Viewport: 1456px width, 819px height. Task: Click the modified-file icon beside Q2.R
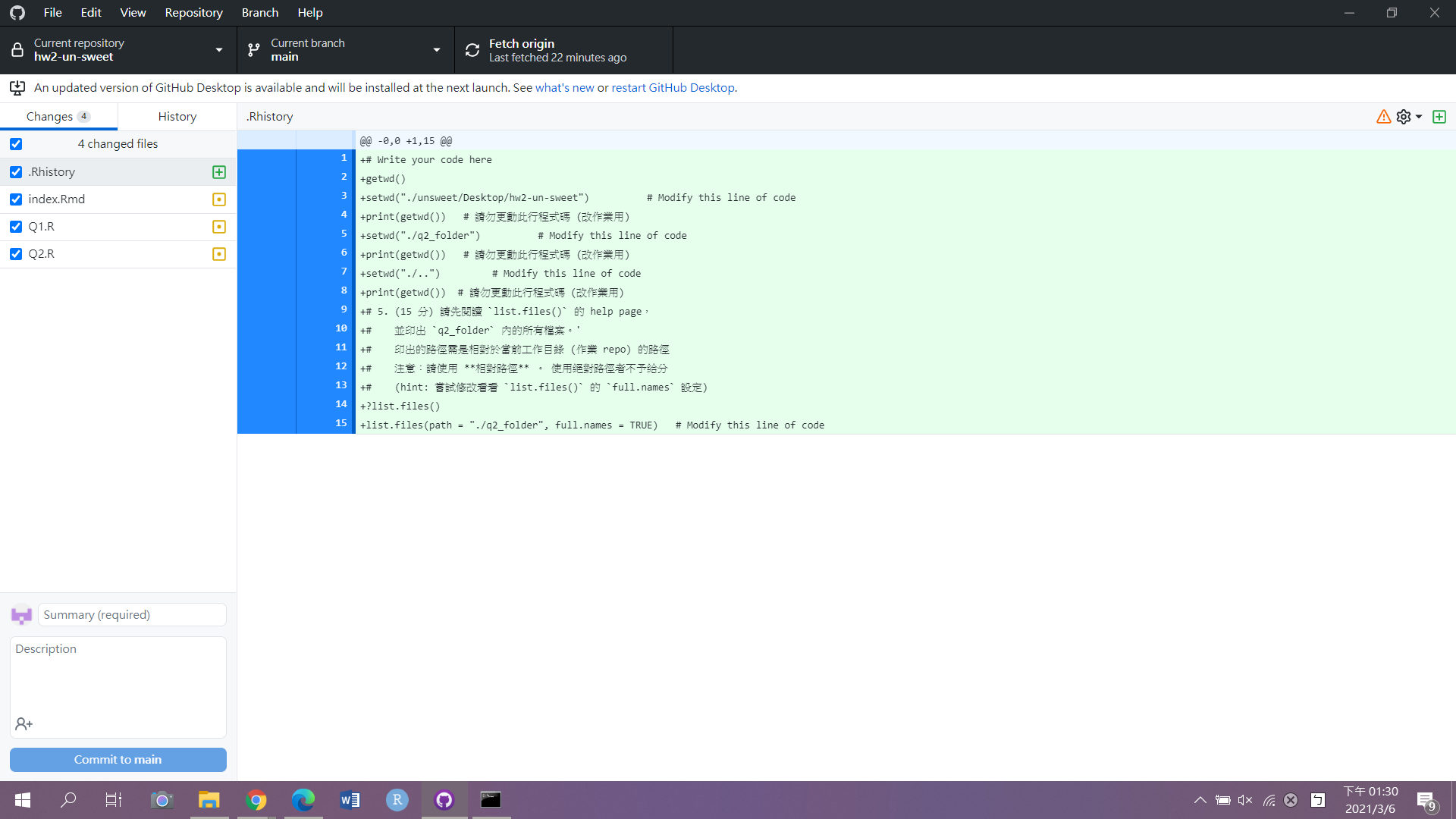tap(218, 254)
